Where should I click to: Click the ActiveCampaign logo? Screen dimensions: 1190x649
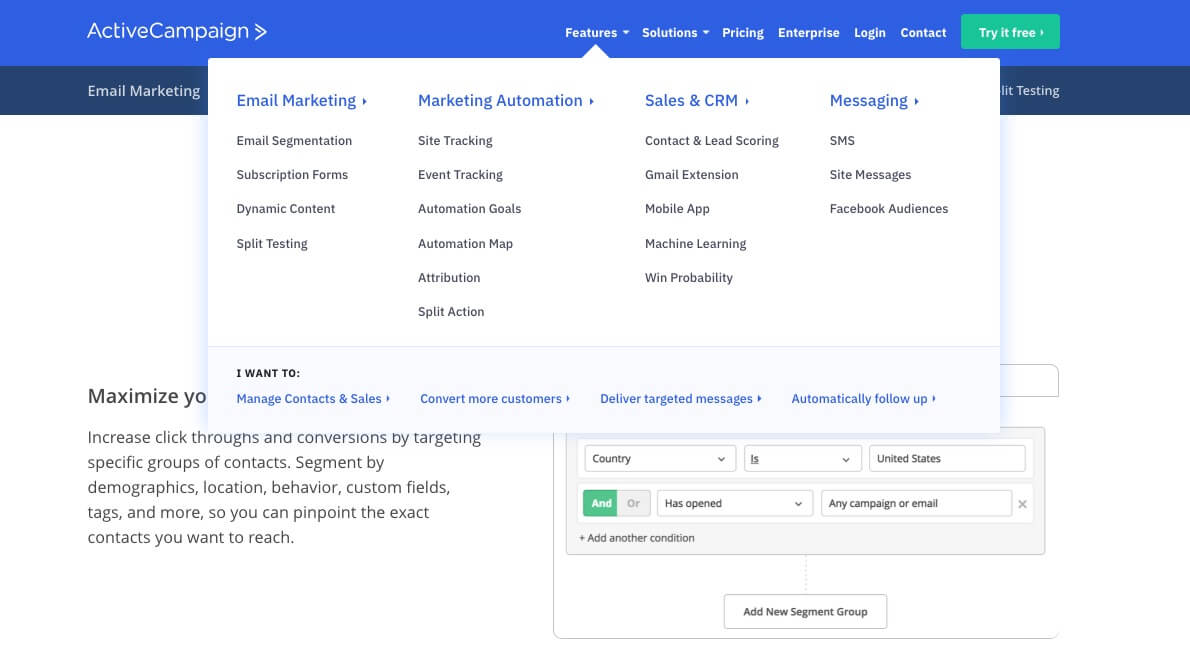click(x=177, y=31)
